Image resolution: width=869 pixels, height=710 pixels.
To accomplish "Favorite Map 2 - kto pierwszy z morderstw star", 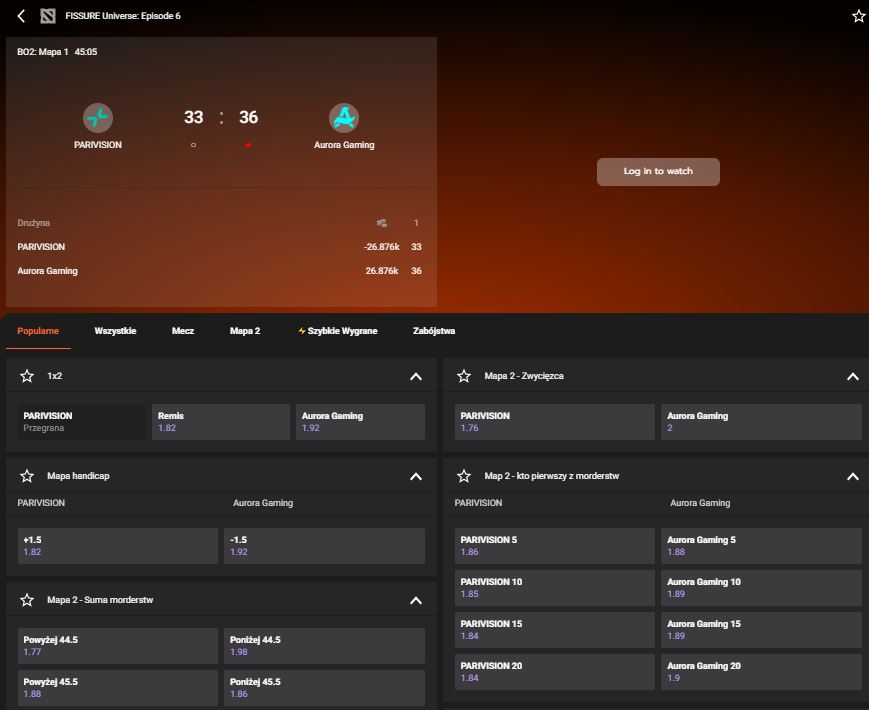I will coord(464,476).
